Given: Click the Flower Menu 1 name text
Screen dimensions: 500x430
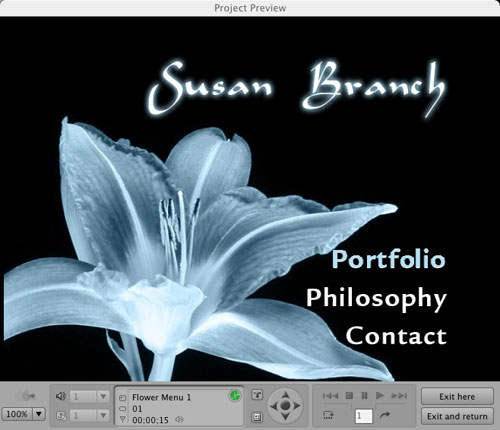Looking at the screenshot, I should point(161,397).
